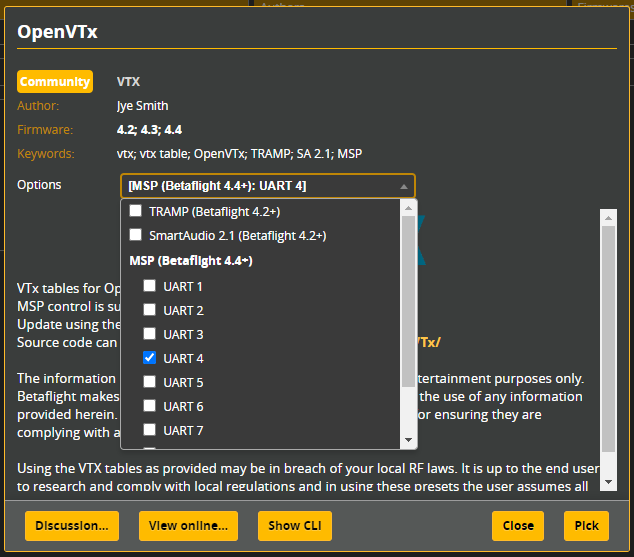Open the Discussion... link button
This screenshot has height=557, width=634.
[72, 525]
